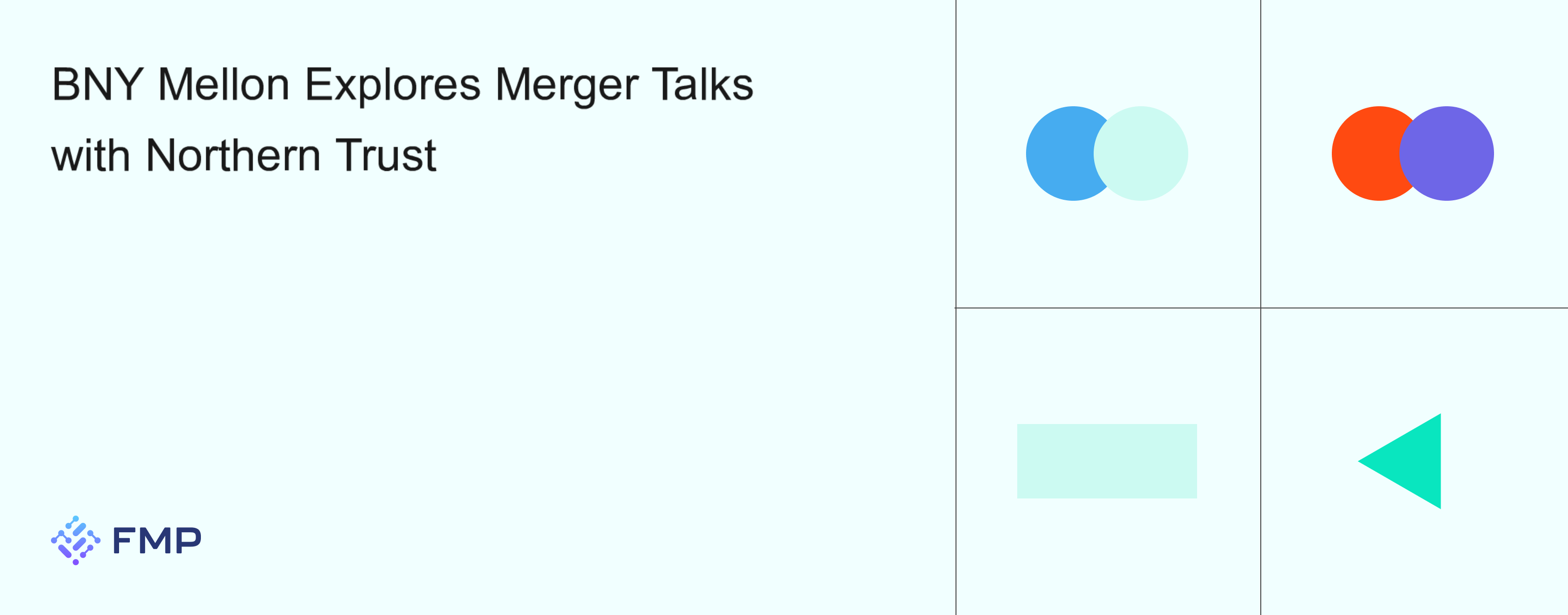This screenshot has height=615, width=1568.
Task: Click the word "Northern" in the headline
Action: pyautogui.click(x=233, y=156)
